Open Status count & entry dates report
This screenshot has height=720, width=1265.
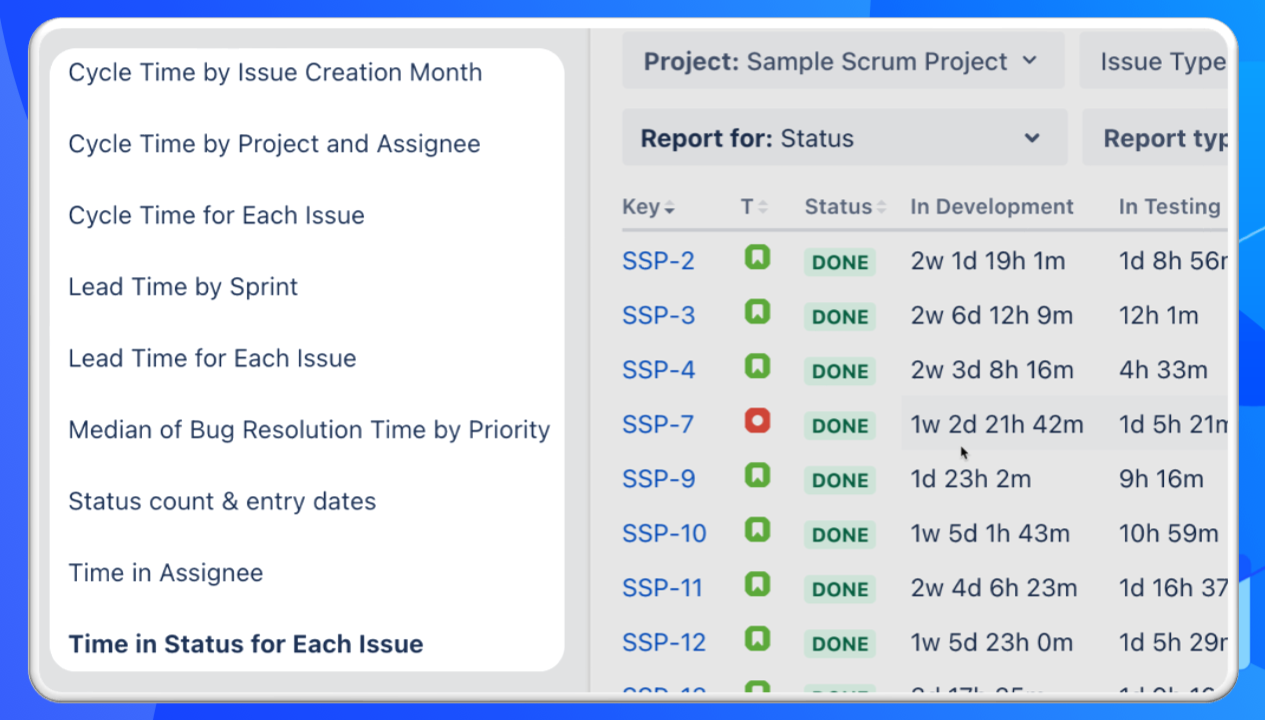[x=222, y=501]
